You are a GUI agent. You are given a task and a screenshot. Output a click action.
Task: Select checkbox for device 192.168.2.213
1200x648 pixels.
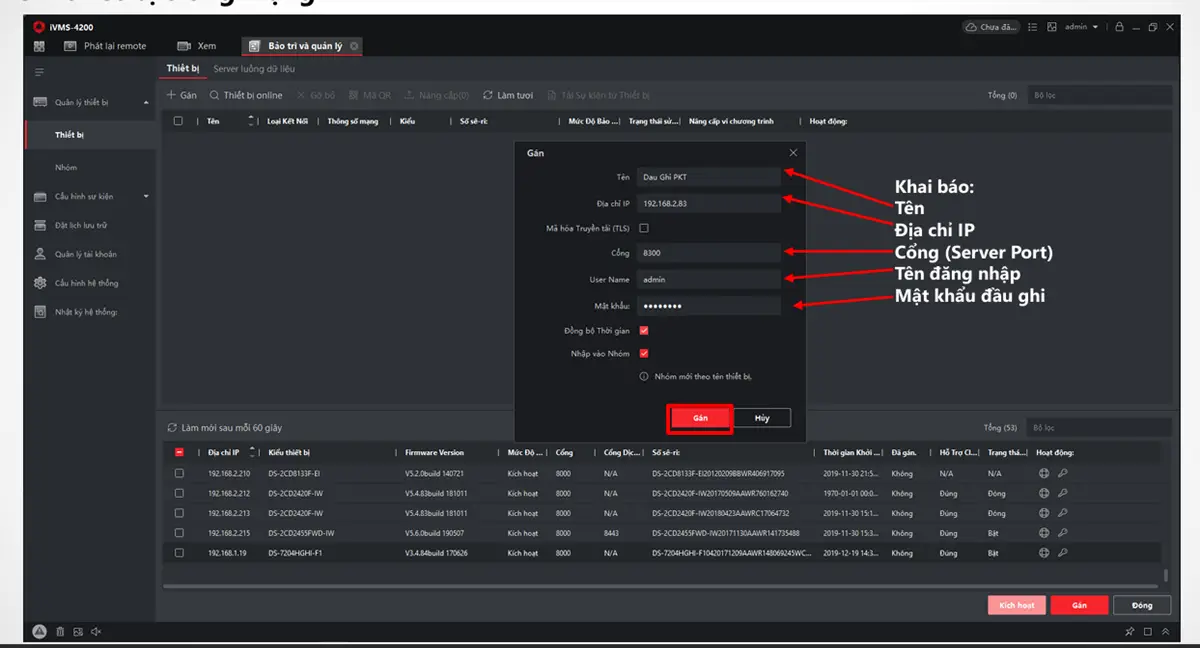[x=179, y=513]
